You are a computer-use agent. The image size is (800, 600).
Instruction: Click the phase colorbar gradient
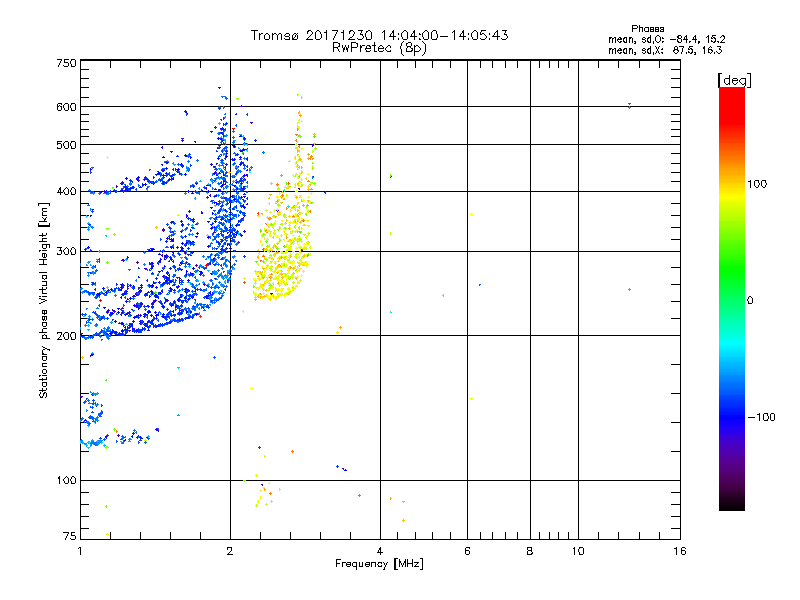coord(732,298)
